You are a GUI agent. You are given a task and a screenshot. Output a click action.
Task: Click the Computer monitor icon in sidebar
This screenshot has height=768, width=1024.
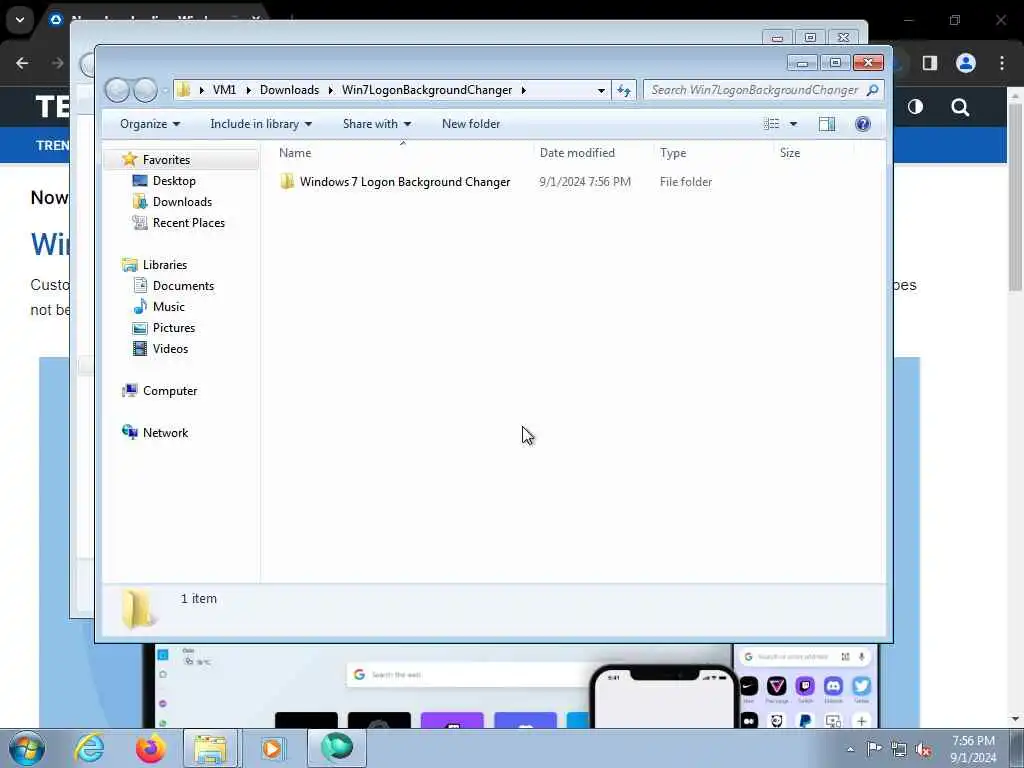tap(129, 390)
